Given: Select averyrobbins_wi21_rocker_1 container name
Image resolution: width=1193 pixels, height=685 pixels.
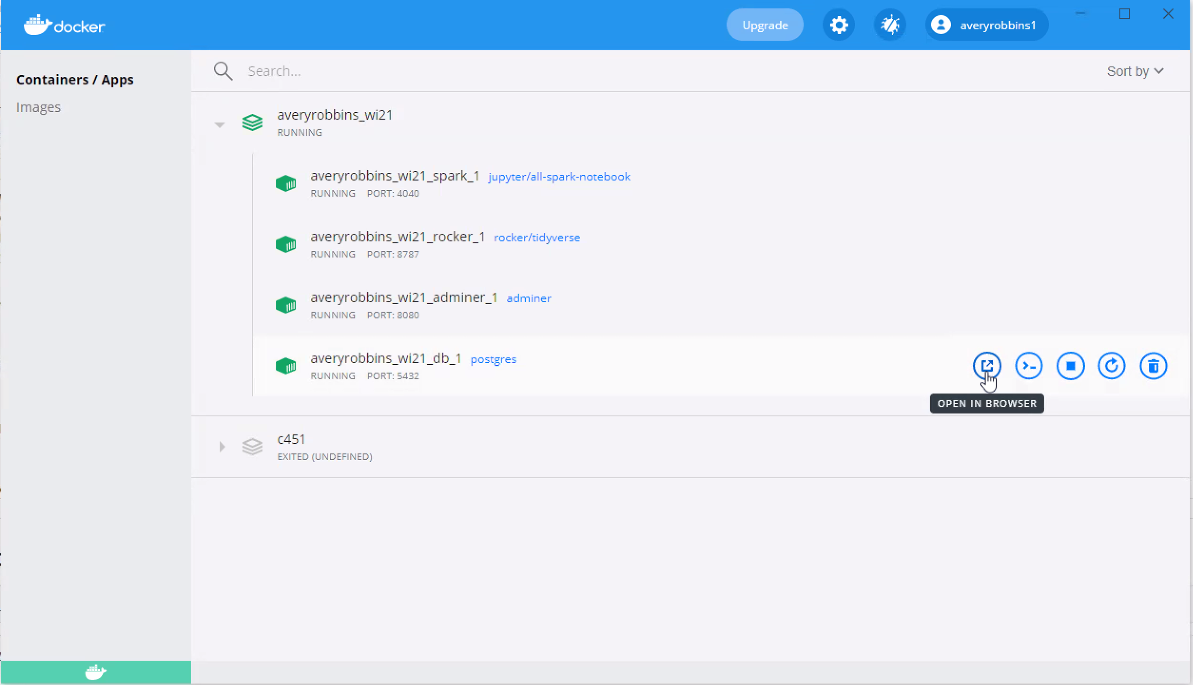Looking at the screenshot, I should [397, 237].
